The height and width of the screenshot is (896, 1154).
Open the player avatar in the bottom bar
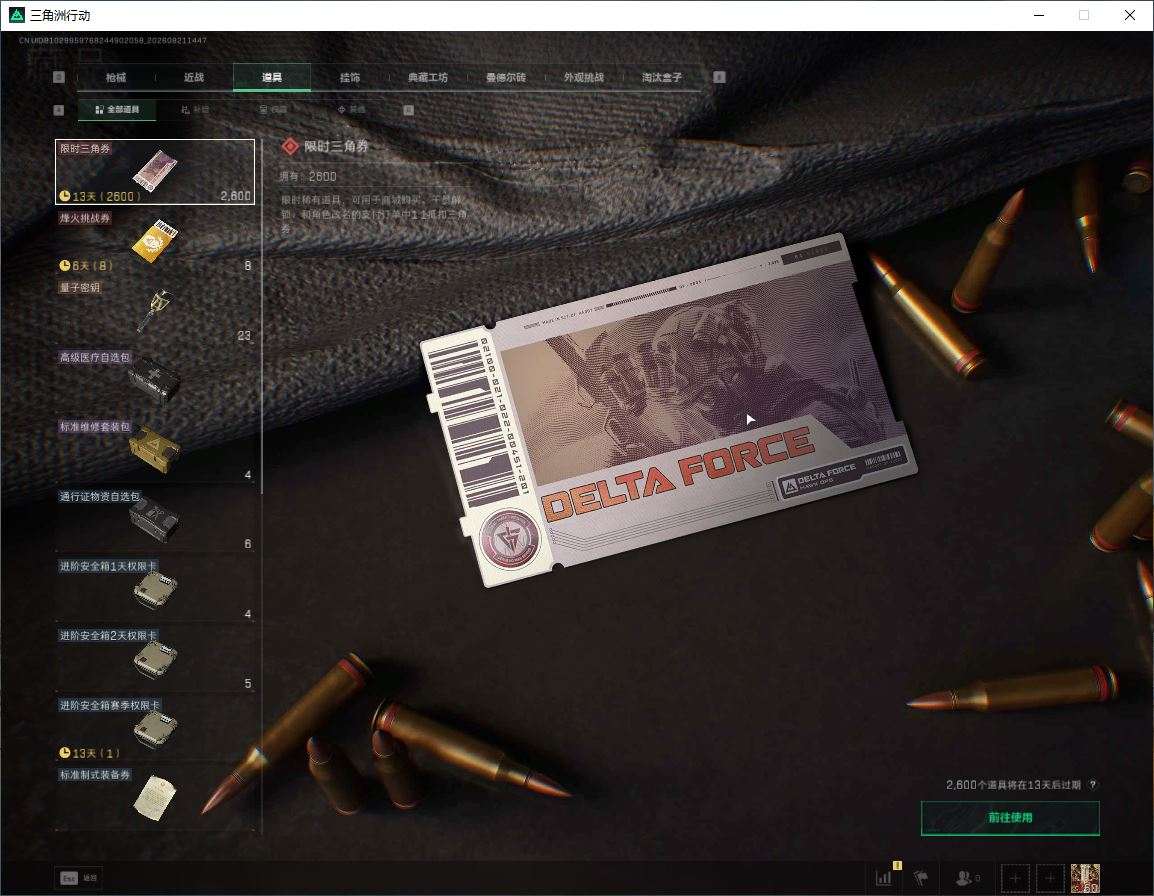click(x=1085, y=878)
